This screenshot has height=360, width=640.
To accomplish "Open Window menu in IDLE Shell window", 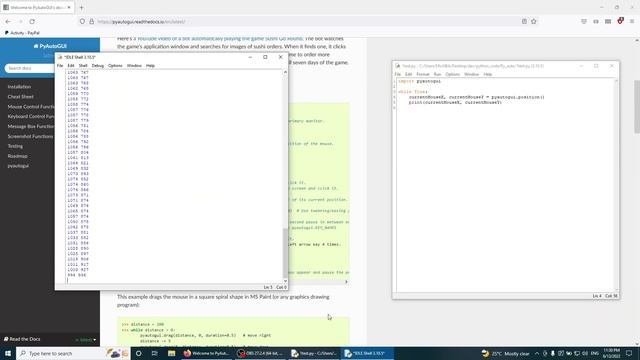I will point(134,65).
